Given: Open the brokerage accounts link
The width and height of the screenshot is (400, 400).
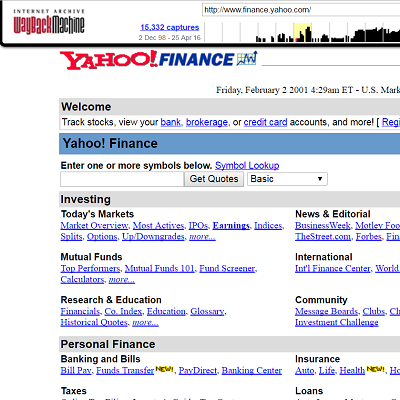Looking at the screenshot, I should coord(207,122).
